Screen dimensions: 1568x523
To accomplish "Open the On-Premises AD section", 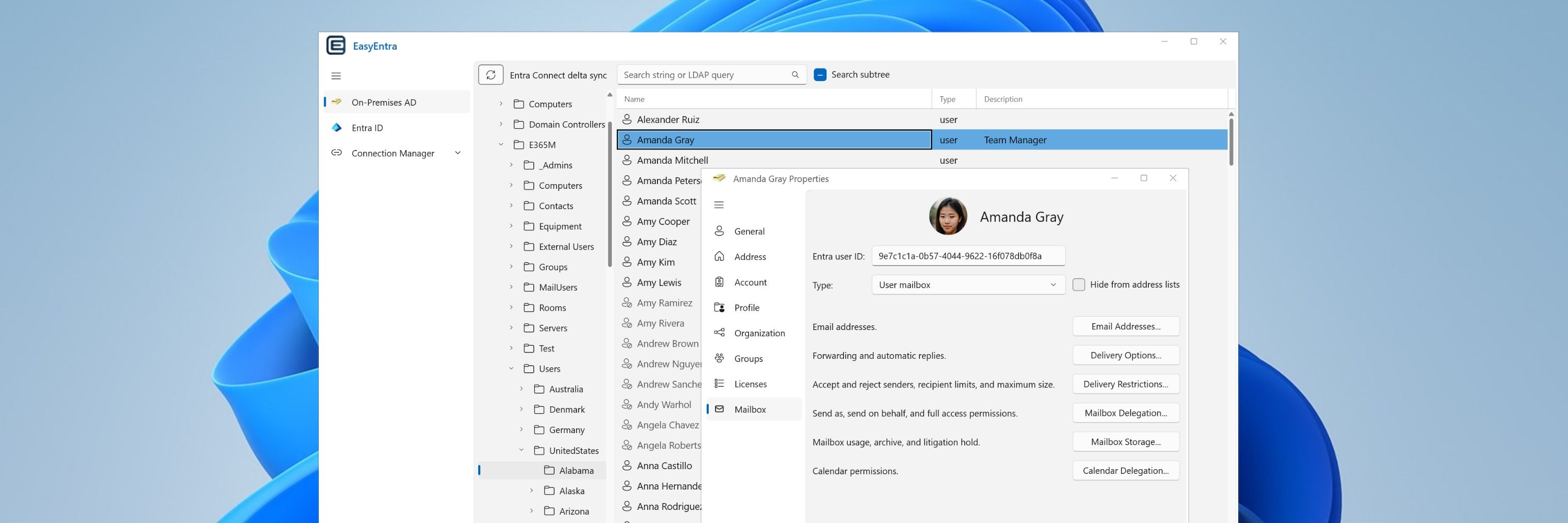I will coord(397,101).
